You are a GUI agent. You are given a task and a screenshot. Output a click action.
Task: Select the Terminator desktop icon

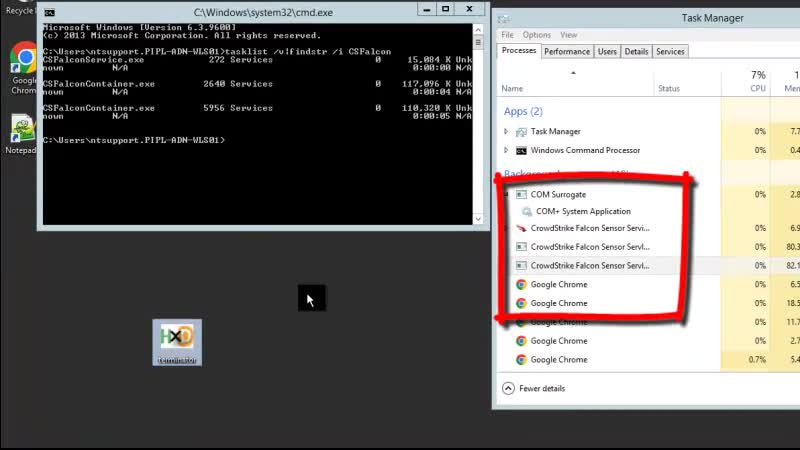(177, 342)
